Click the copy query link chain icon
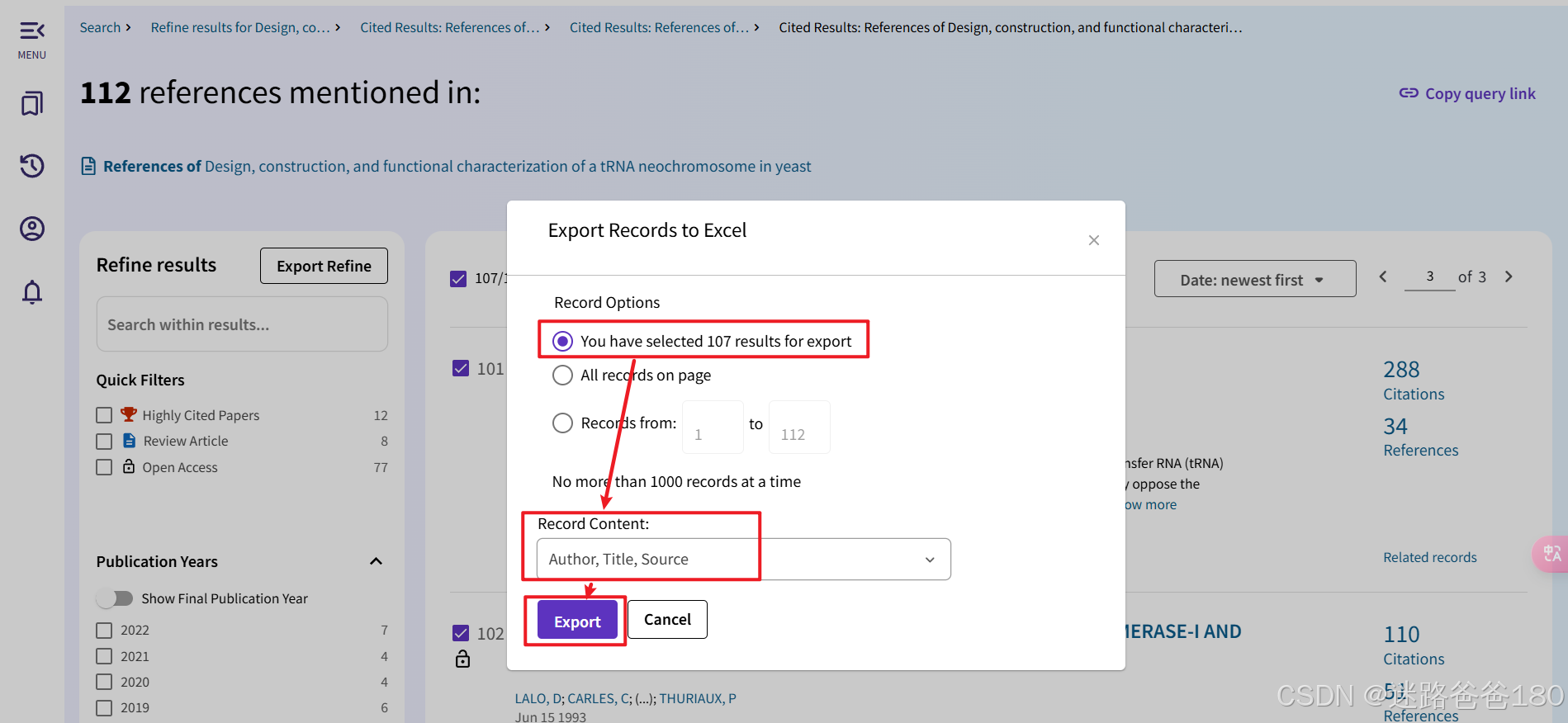The image size is (1568, 723). 1409,93
